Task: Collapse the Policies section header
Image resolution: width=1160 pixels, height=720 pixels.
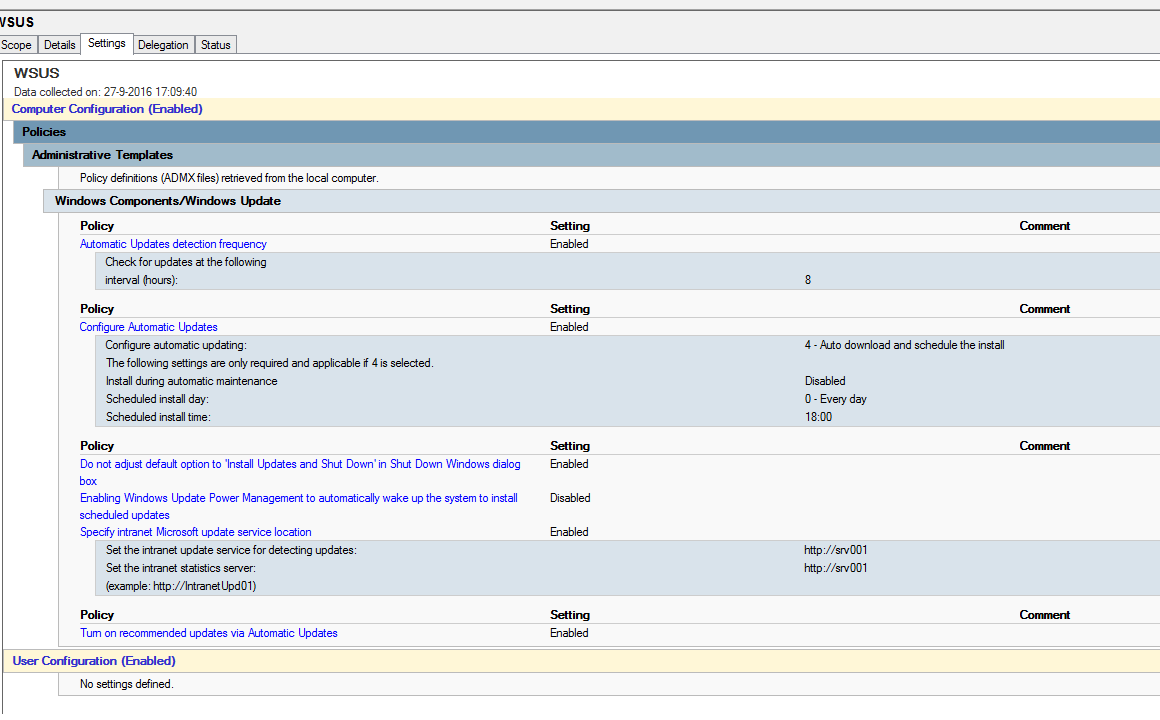Action: (x=44, y=132)
